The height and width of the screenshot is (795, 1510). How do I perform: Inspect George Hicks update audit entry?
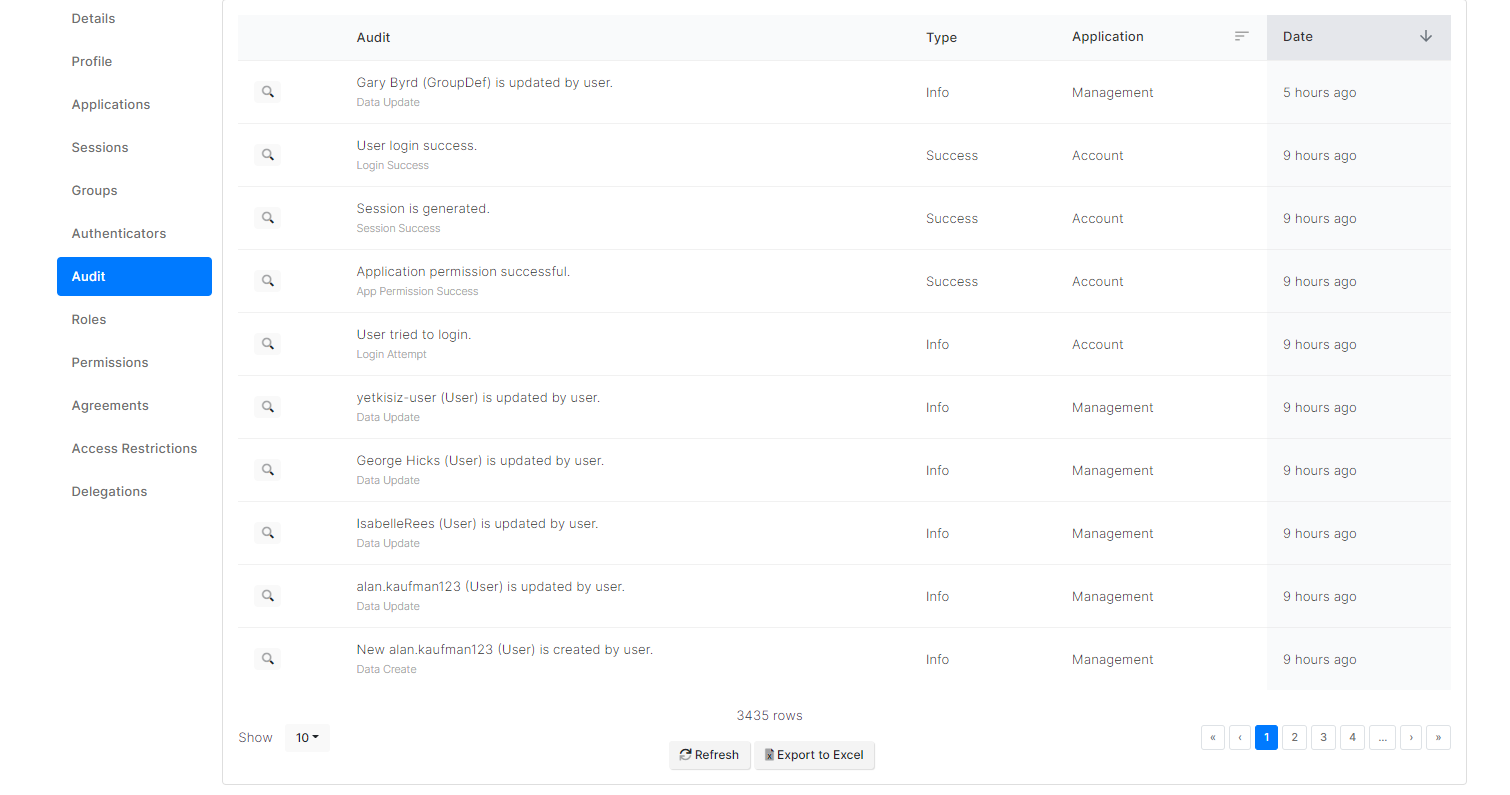(267, 470)
